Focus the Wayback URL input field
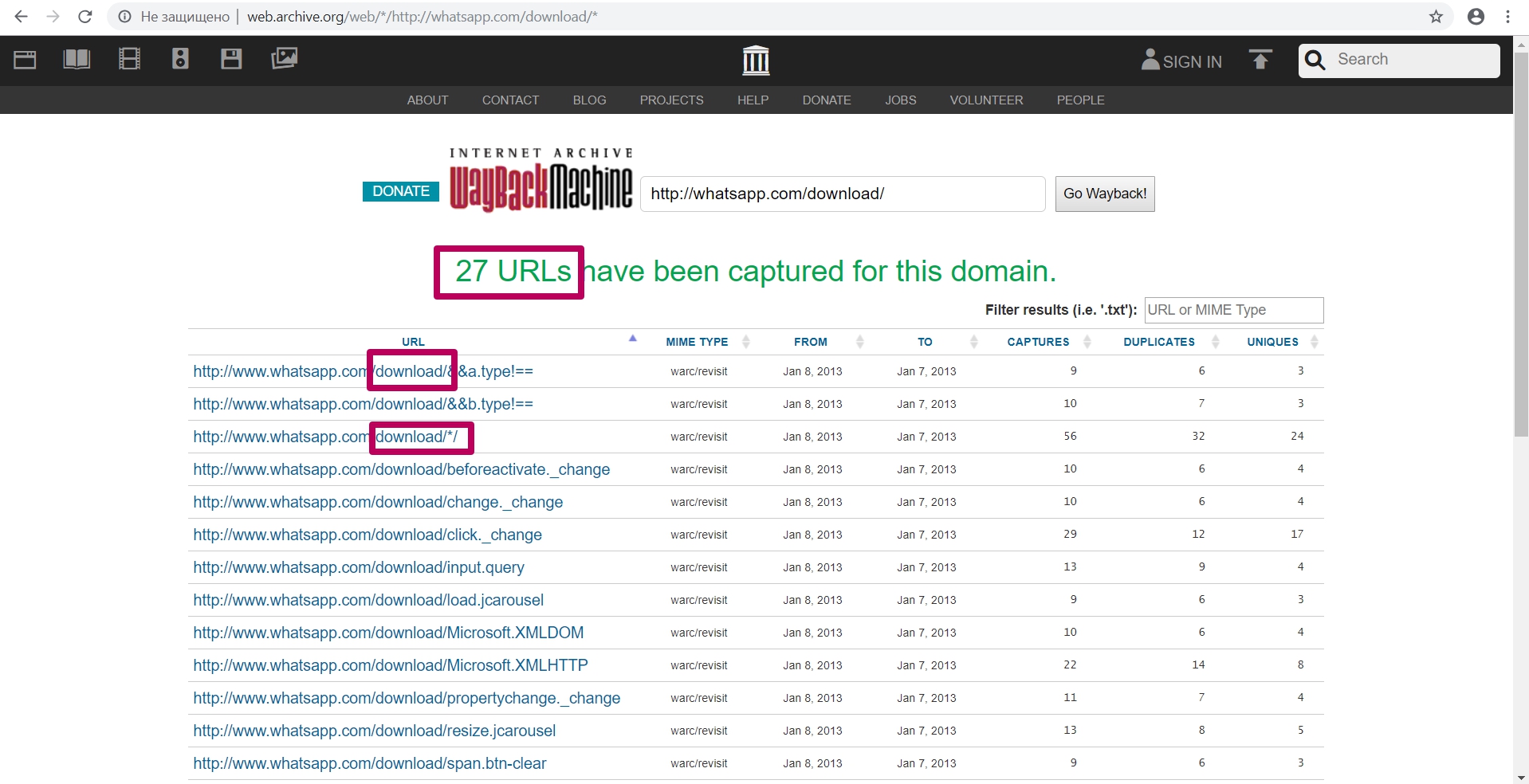Screen dimensions: 1529x784 pyautogui.click(x=843, y=194)
